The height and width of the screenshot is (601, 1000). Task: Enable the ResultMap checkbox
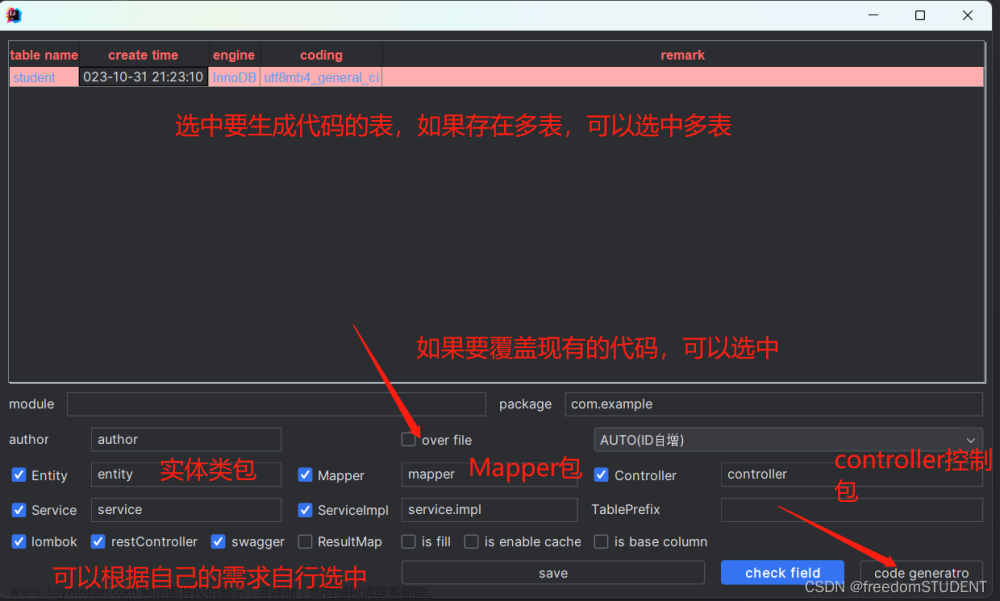(x=305, y=542)
